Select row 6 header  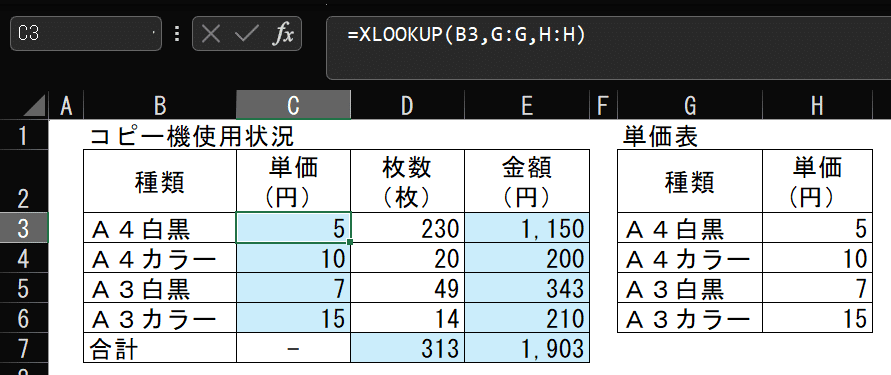24,318
